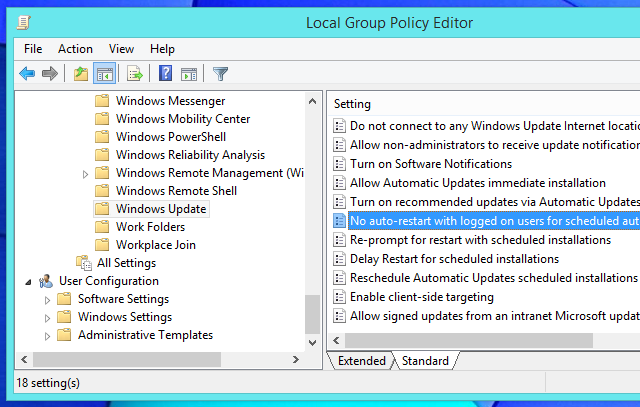Select the Windows Settings tree item
The height and width of the screenshot is (407, 640).
125,317
